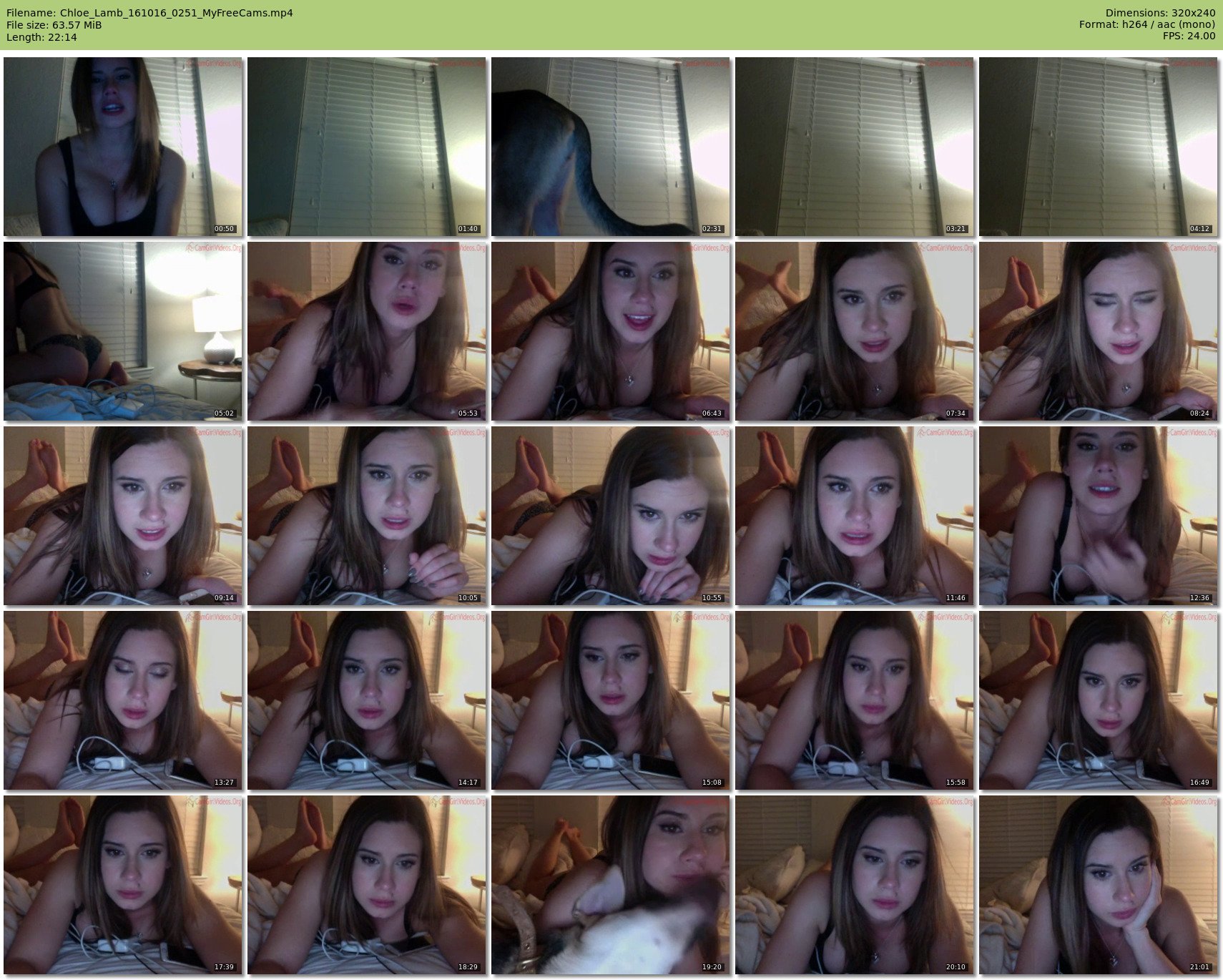Click the Filename text in the header

(x=149, y=13)
